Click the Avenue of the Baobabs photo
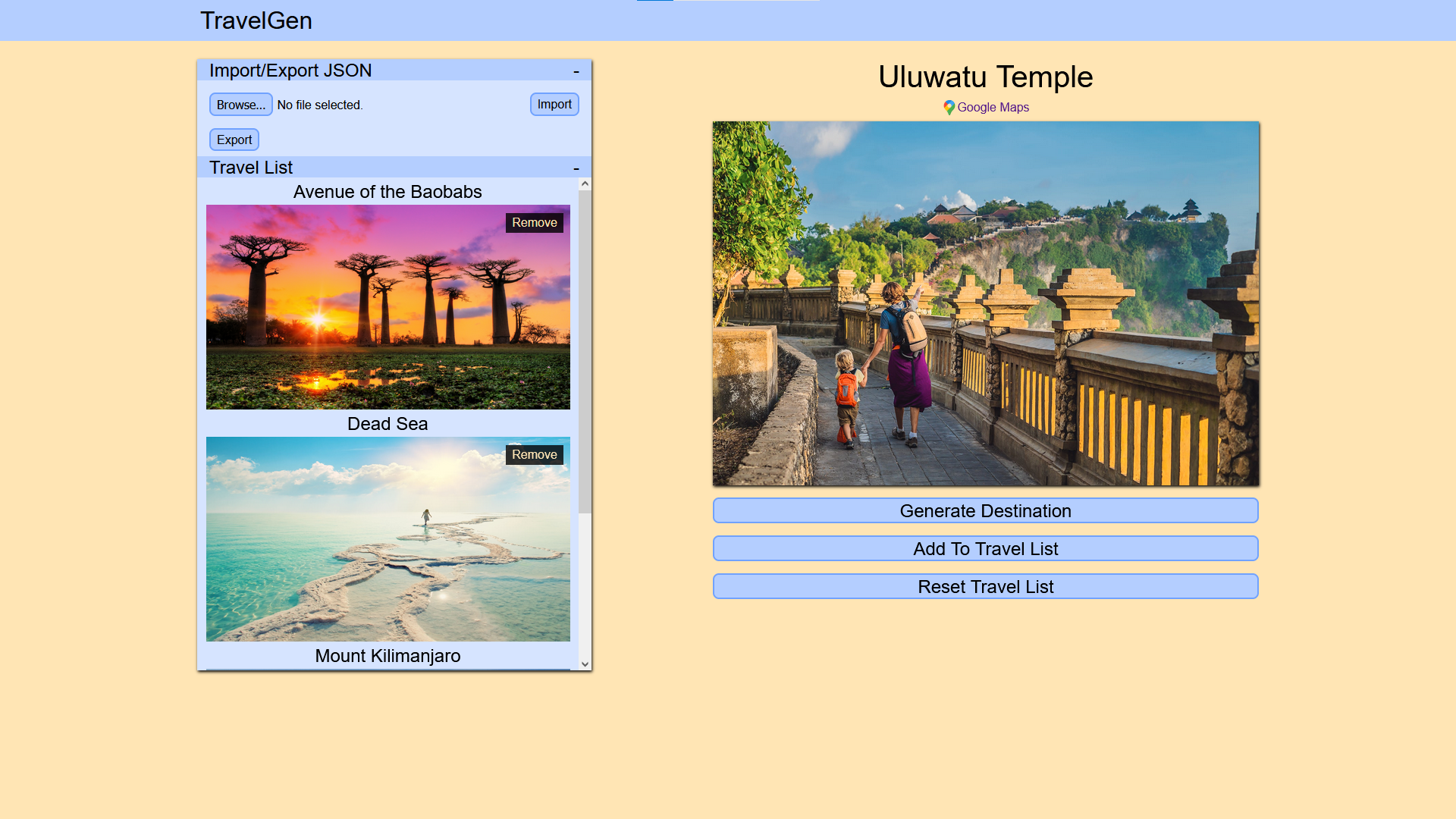Screen dimensions: 1456x819 388,307
